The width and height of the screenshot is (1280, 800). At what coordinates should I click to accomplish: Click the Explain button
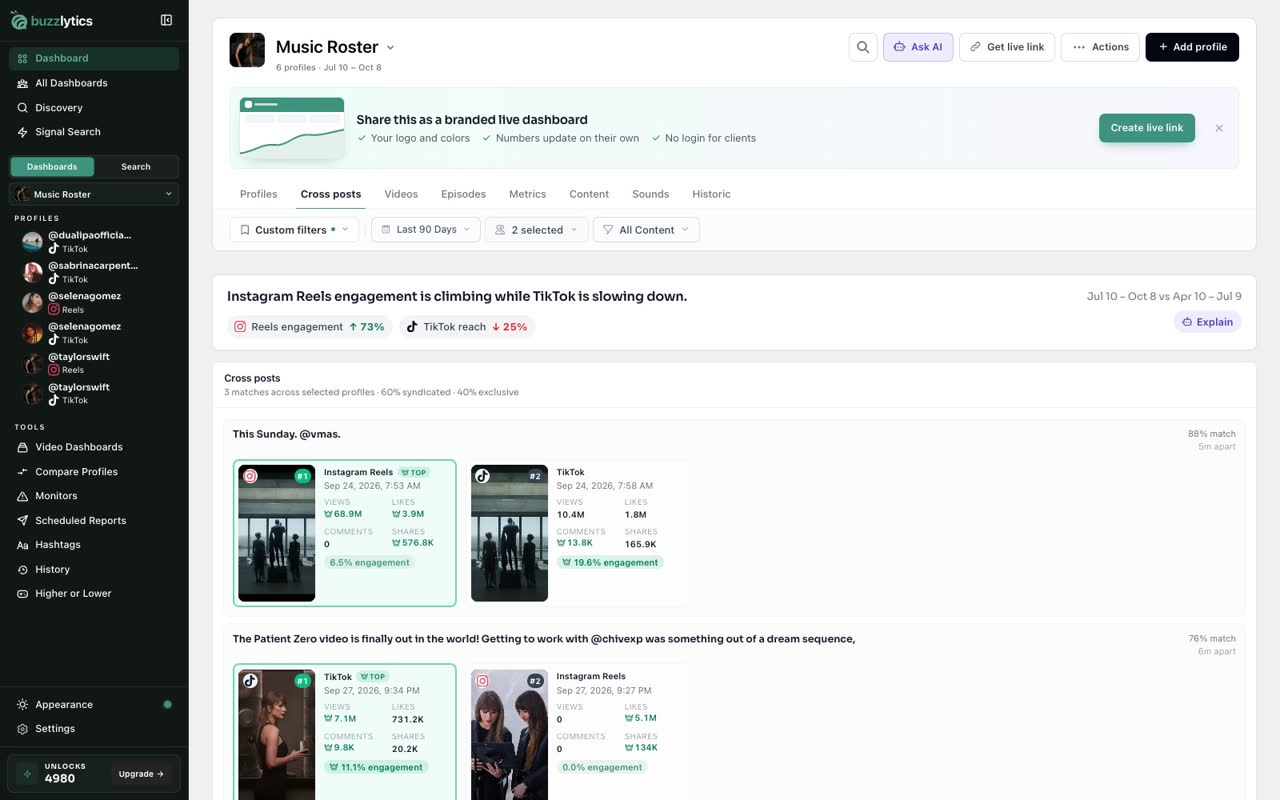pyautogui.click(x=1207, y=322)
